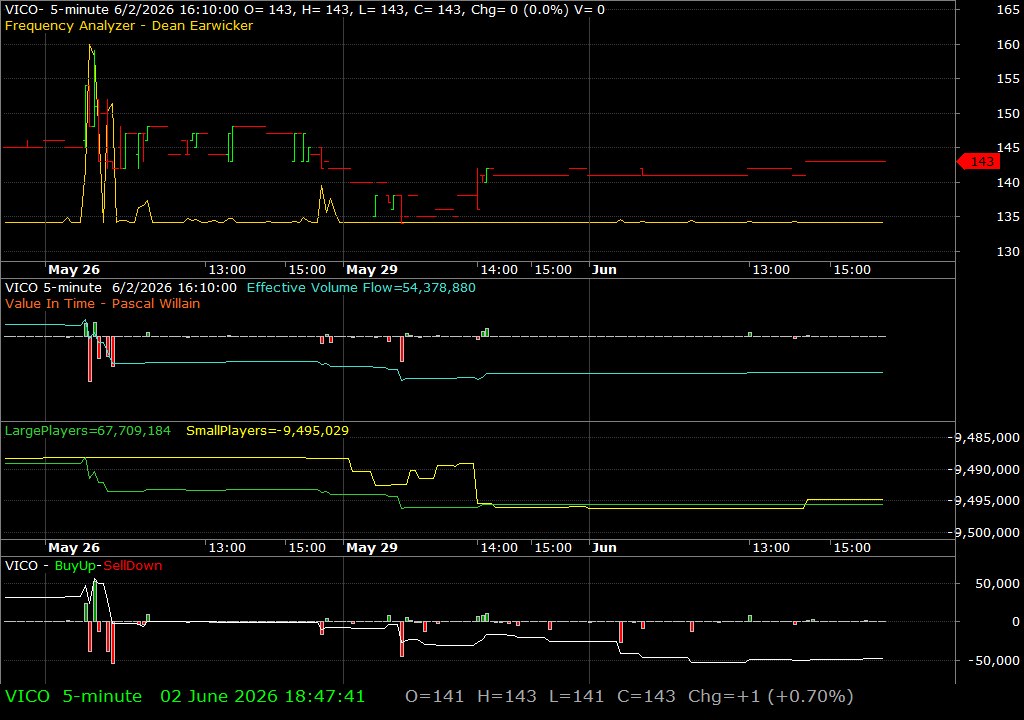Click 'C=143' value in status bar
The width and height of the screenshot is (1024, 720).
(646, 696)
